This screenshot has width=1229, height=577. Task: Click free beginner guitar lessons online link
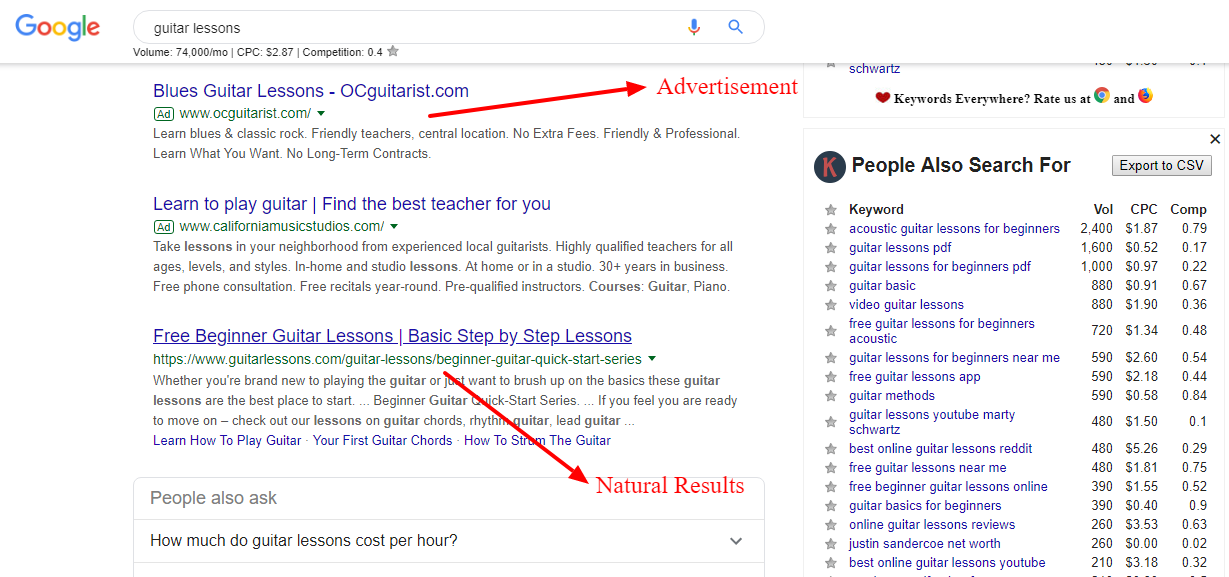click(x=948, y=487)
